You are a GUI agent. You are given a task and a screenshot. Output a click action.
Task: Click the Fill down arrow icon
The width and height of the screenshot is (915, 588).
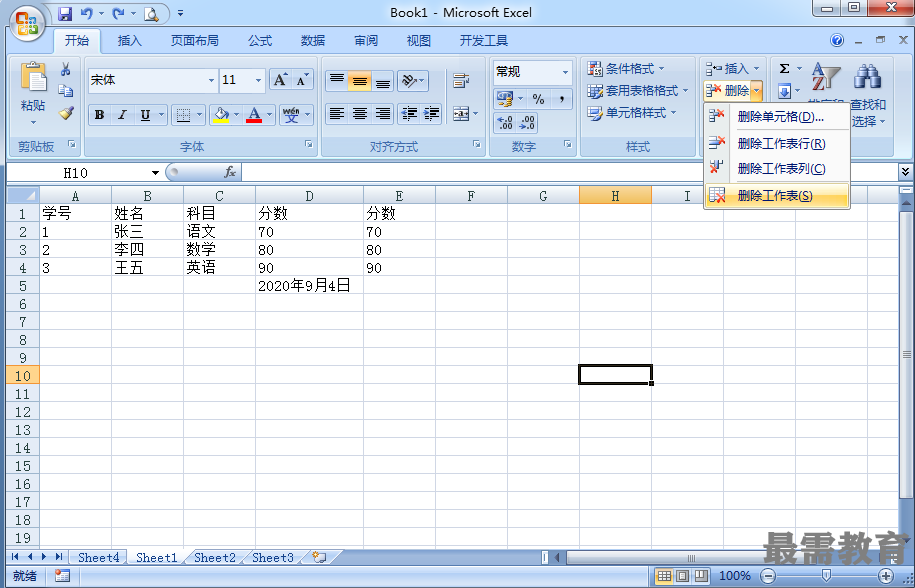click(784, 91)
